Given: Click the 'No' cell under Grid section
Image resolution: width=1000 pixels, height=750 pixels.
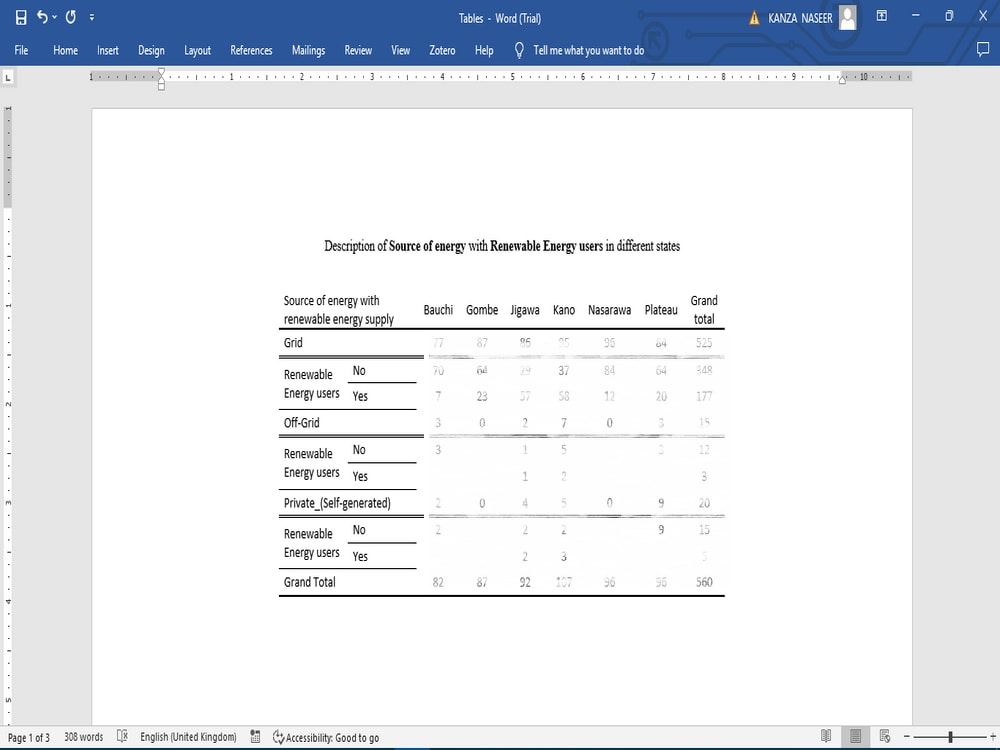Looking at the screenshot, I should coord(359,371).
